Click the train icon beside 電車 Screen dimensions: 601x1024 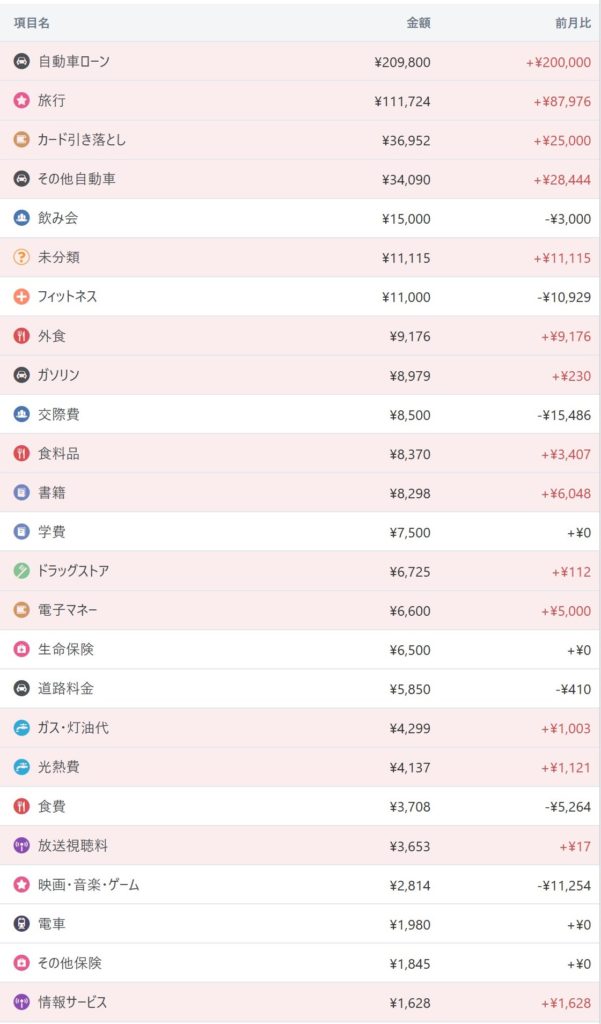pos(22,924)
